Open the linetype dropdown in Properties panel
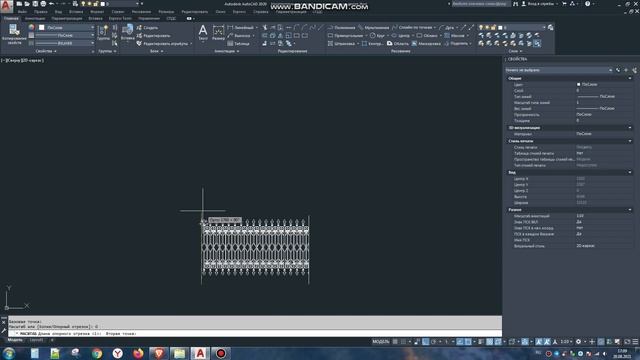 point(65,43)
